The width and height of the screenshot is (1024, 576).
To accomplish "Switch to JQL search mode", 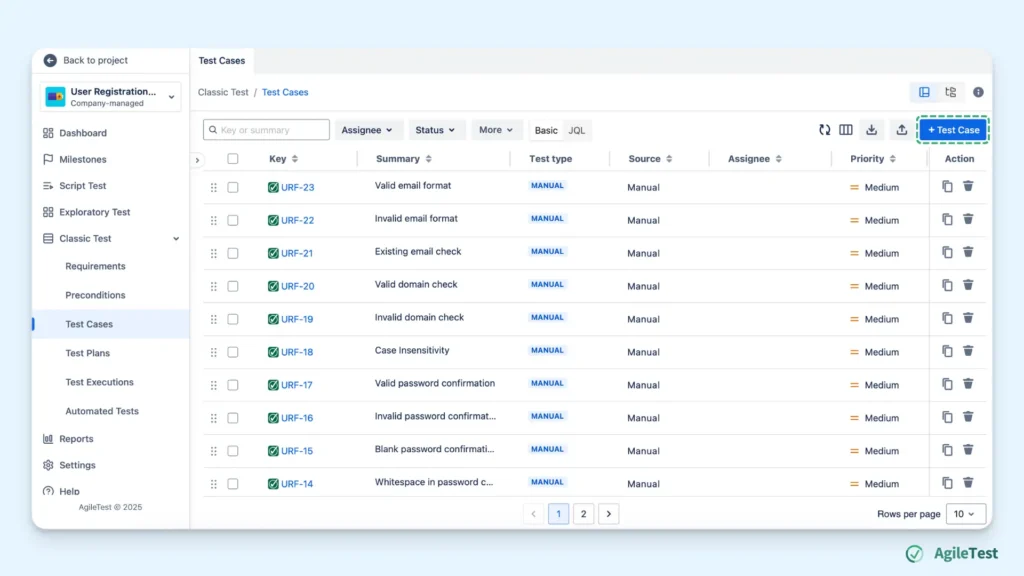I will [577, 131].
